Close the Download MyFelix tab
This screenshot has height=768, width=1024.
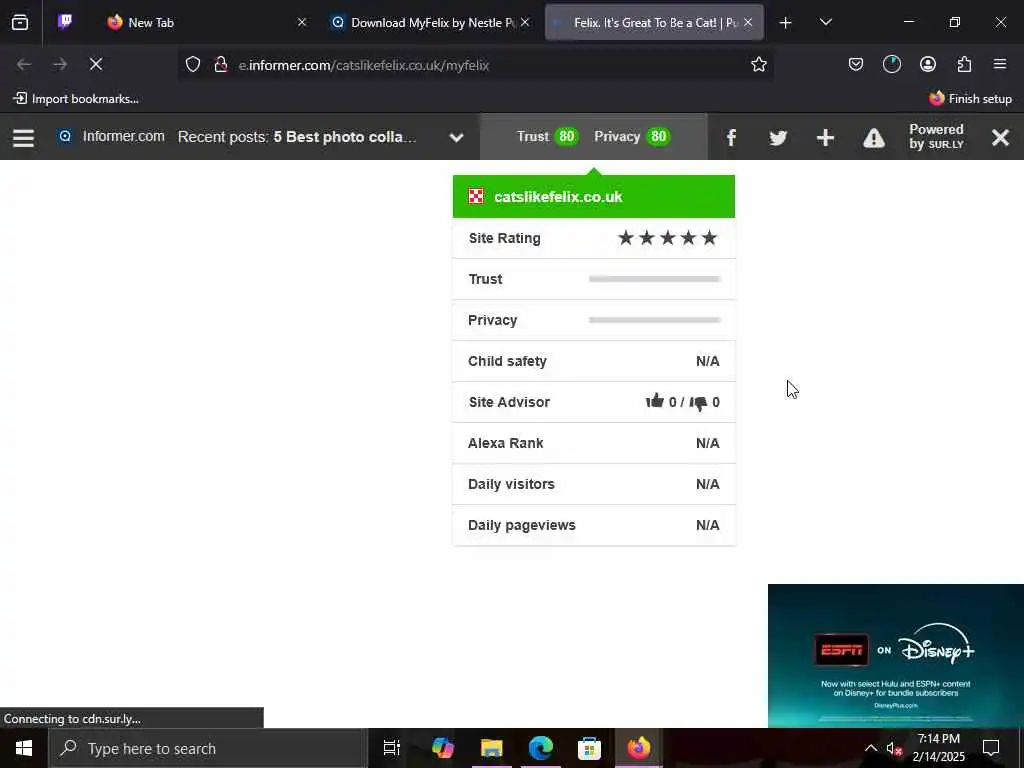(525, 22)
